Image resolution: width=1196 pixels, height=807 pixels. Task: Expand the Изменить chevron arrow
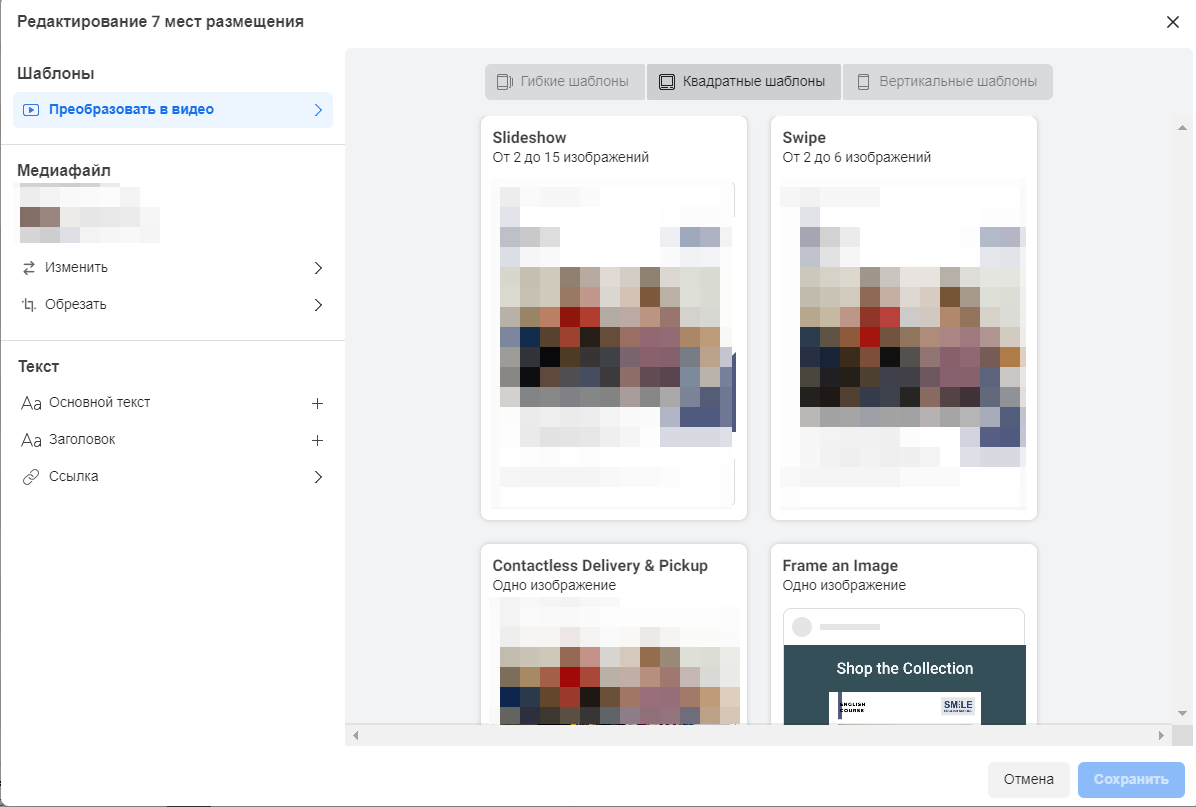click(318, 268)
